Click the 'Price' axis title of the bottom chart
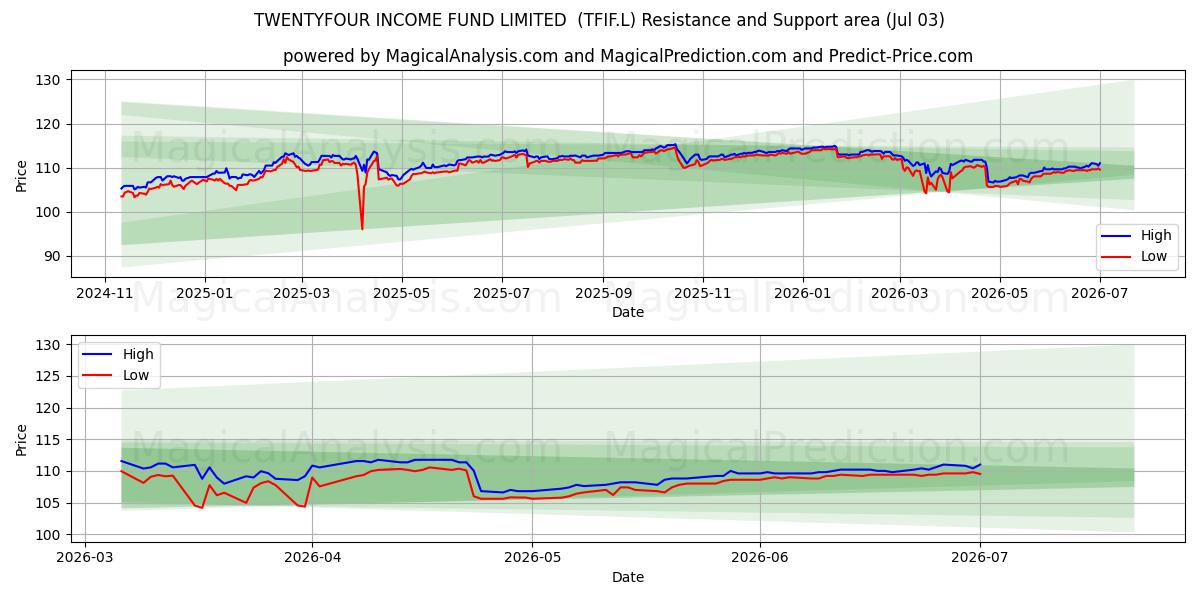1200x600 pixels. click(22, 439)
